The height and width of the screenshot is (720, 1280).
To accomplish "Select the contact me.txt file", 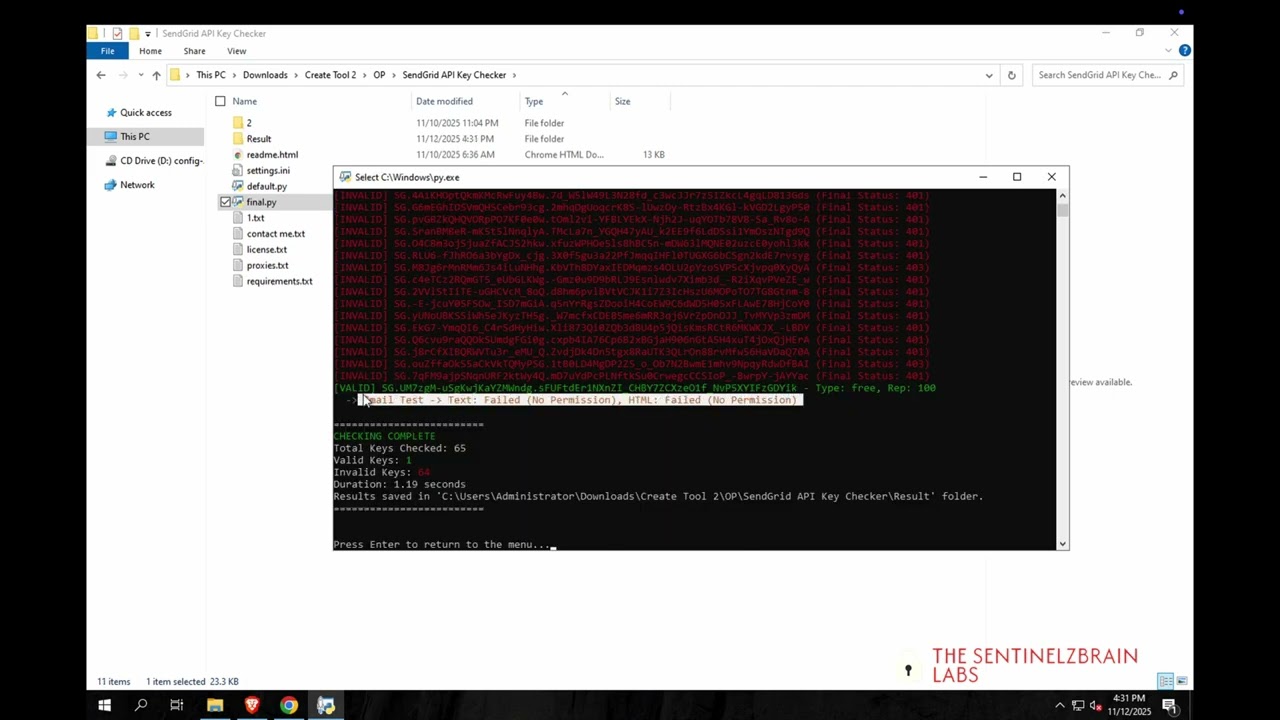I will 276,234.
